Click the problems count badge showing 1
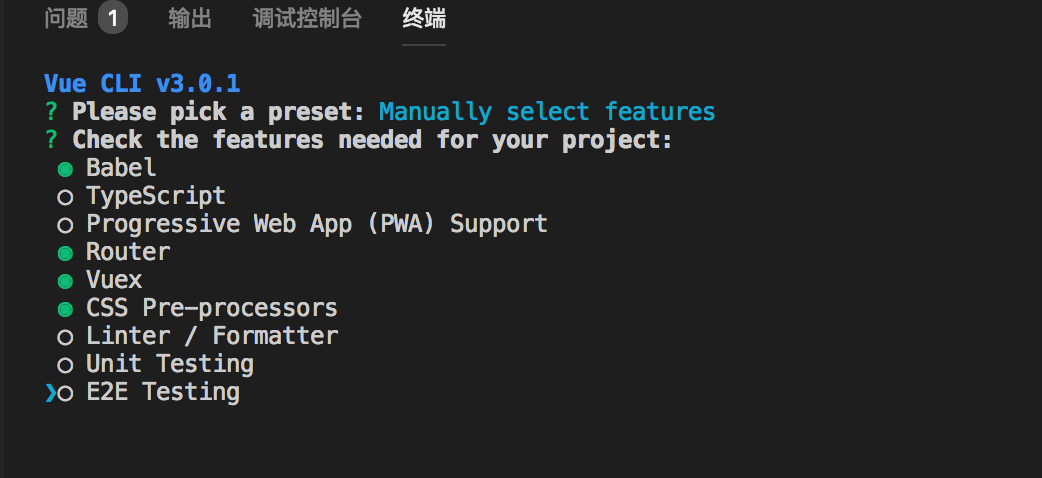1042x478 pixels. 113,19
